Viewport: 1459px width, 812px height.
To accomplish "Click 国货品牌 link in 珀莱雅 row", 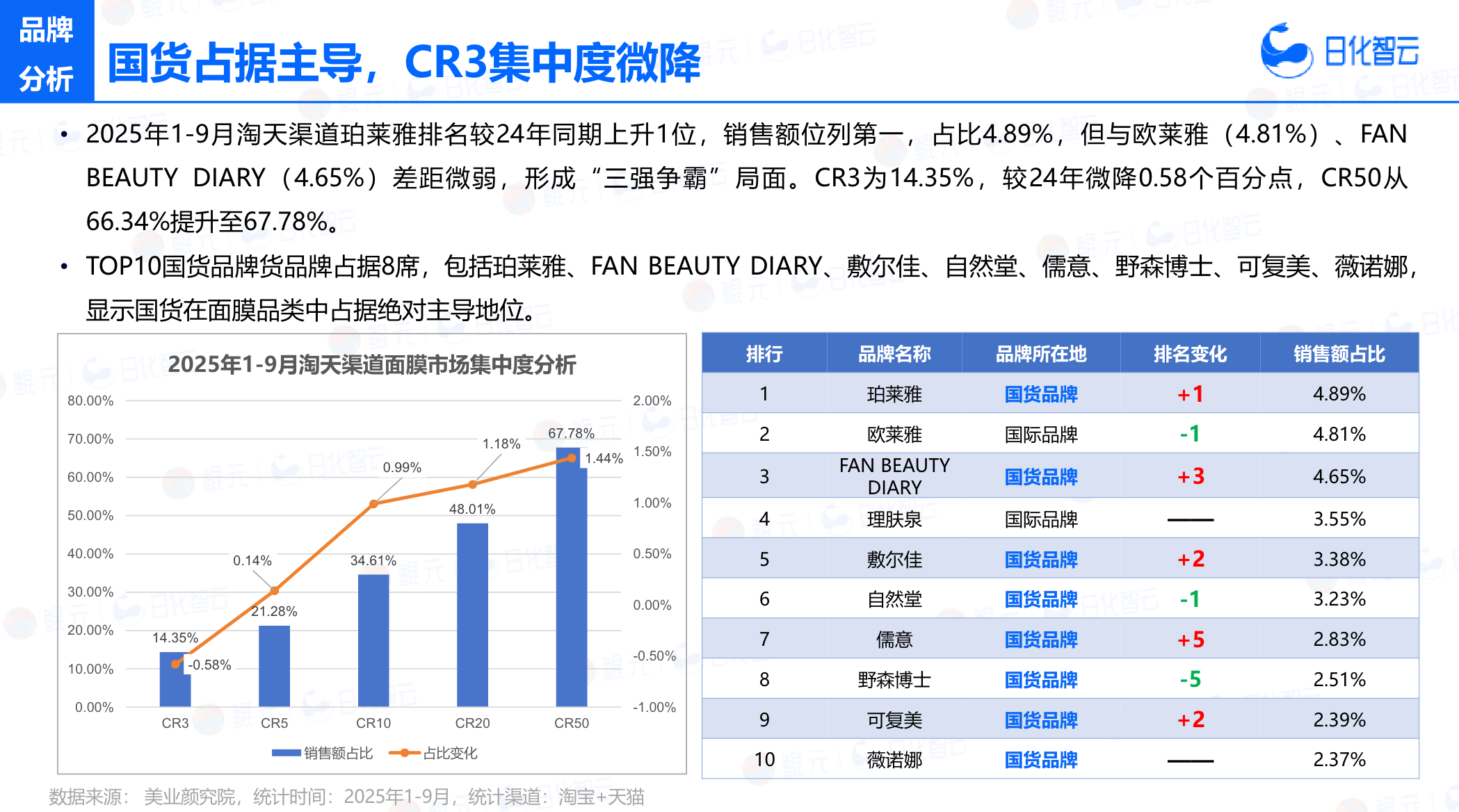I will pyautogui.click(x=1040, y=394).
